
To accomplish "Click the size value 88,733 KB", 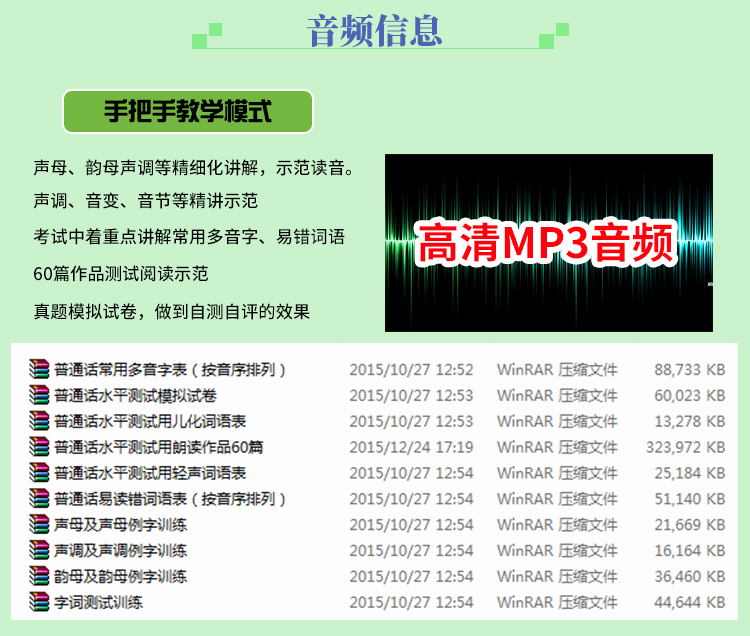I will (x=690, y=370).
